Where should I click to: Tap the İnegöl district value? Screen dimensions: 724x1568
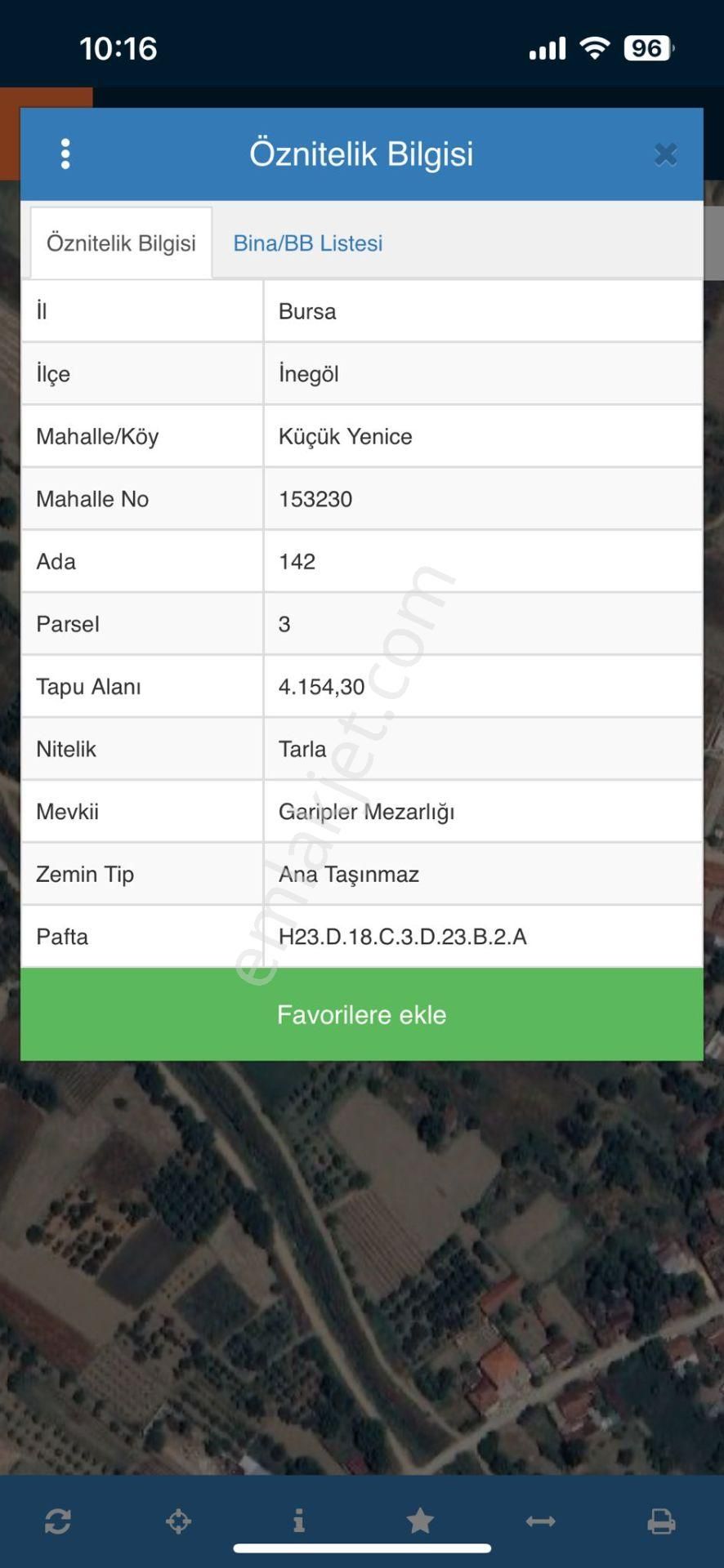[309, 374]
